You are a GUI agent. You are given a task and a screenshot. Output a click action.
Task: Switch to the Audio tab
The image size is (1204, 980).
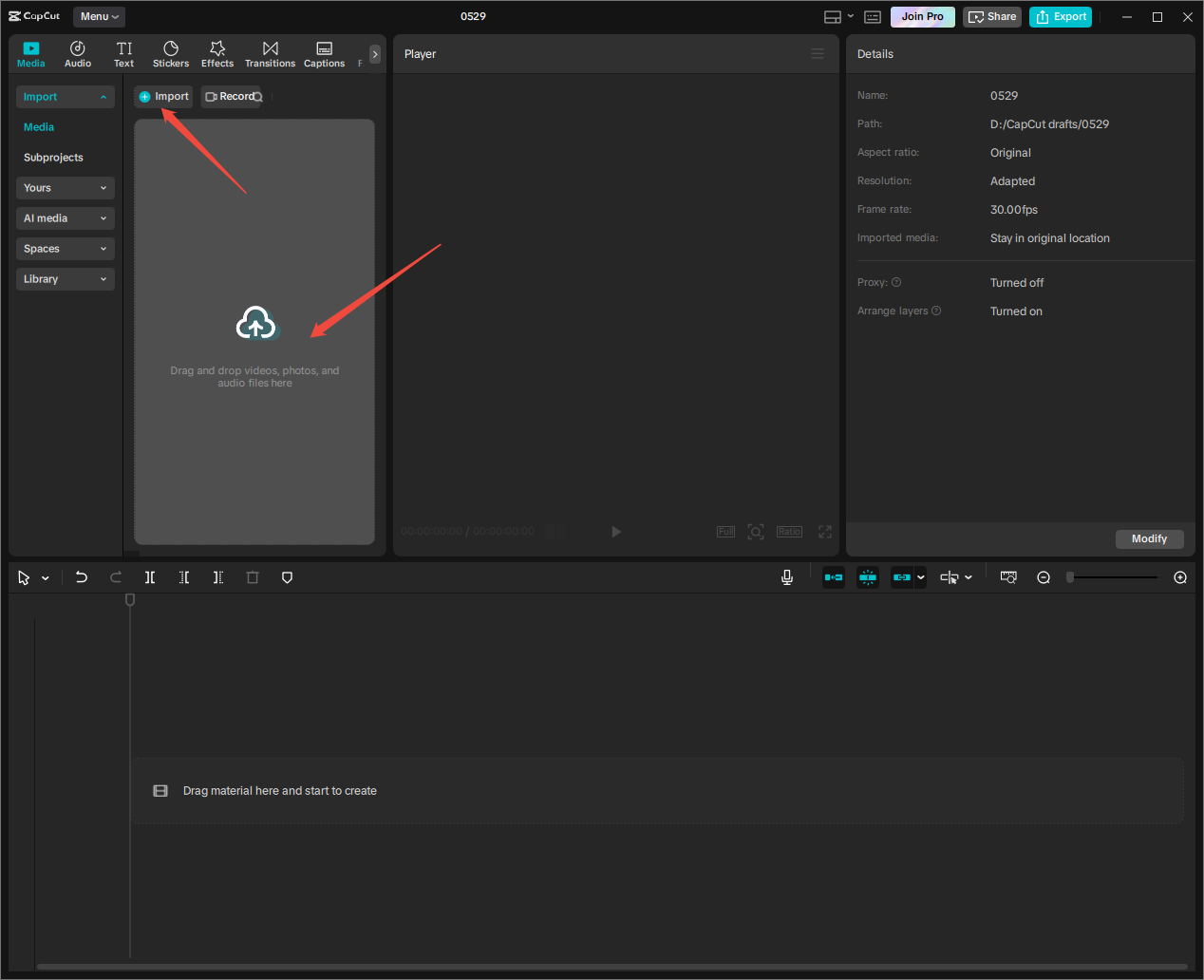[78, 53]
